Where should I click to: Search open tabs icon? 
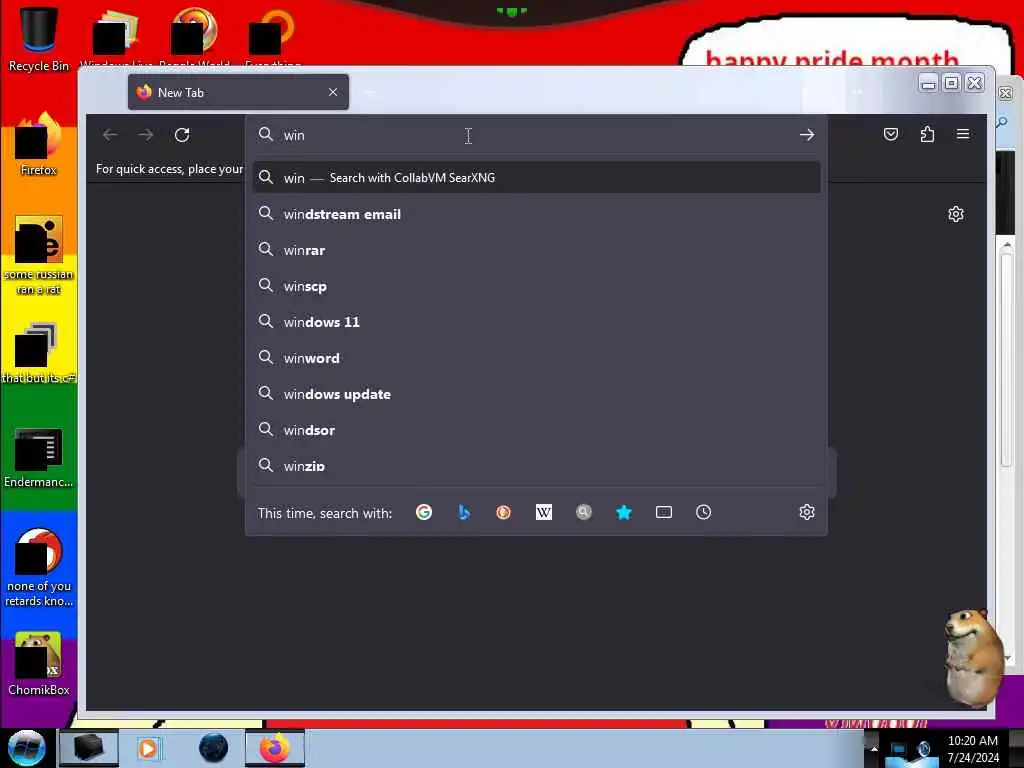click(664, 513)
